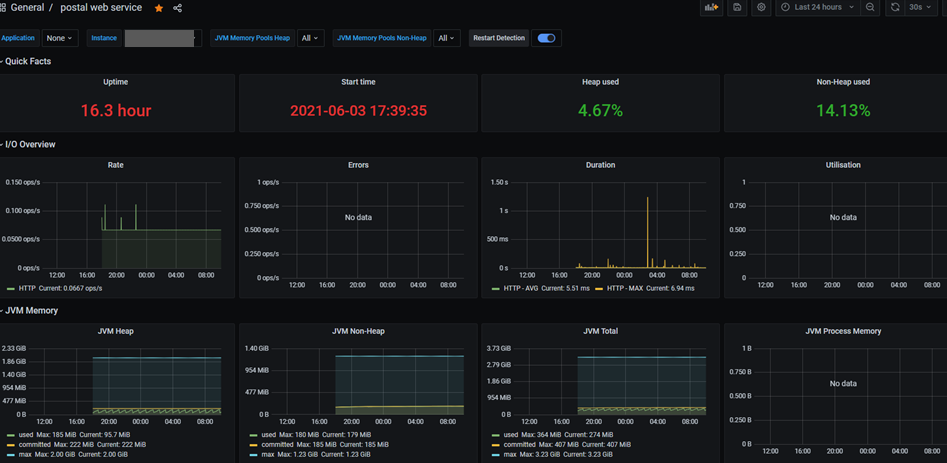Click the 16.3 hour uptime value
The width and height of the screenshot is (947, 463).
(x=116, y=110)
